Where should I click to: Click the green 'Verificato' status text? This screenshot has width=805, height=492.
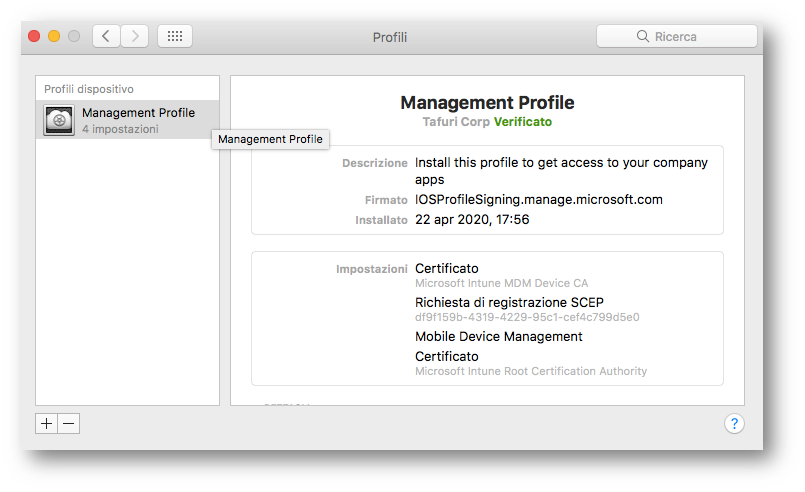pyautogui.click(x=523, y=122)
